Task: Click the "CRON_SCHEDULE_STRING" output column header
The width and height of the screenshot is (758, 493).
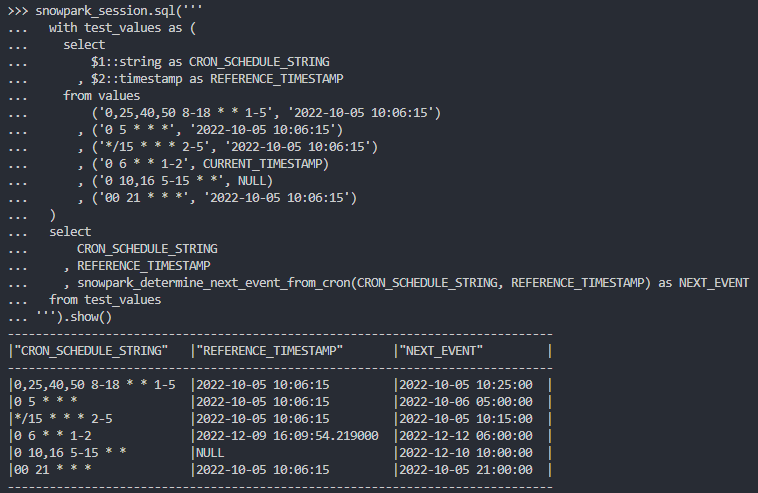Action: (x=92, y=350)
